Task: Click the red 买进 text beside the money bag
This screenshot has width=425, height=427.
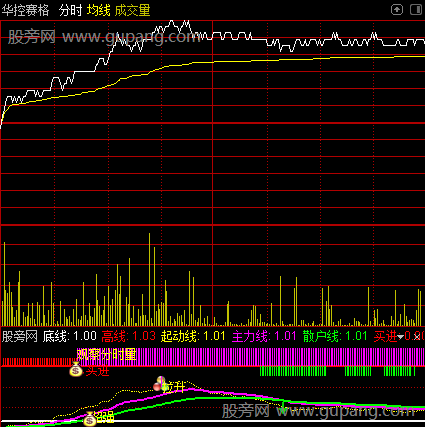Action: pyautogui.click(x=97, y=371)
